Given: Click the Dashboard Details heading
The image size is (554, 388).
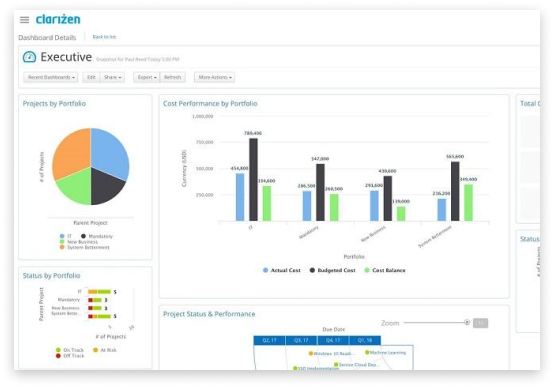Looking at the screenshot, I should pos(47,37).
